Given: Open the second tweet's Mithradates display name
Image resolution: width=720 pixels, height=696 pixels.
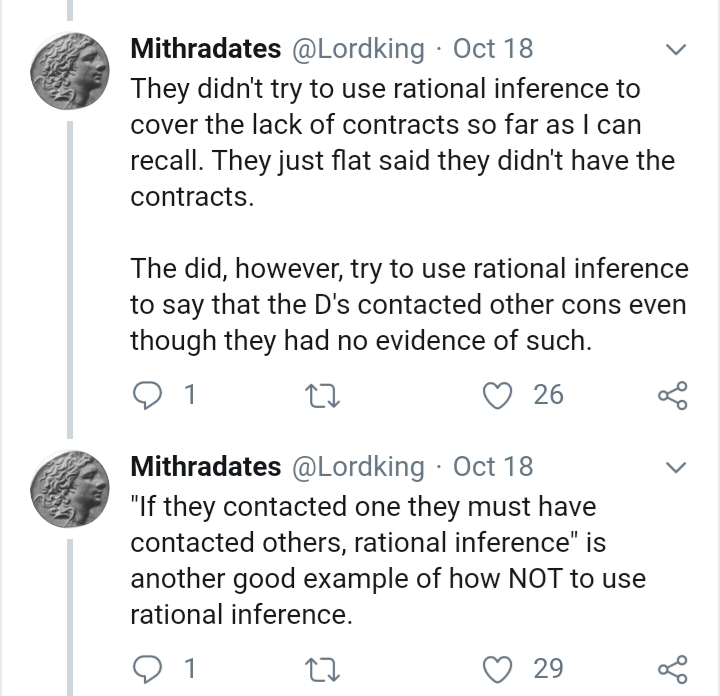Looking at the screenshot, I should point(206,466).
